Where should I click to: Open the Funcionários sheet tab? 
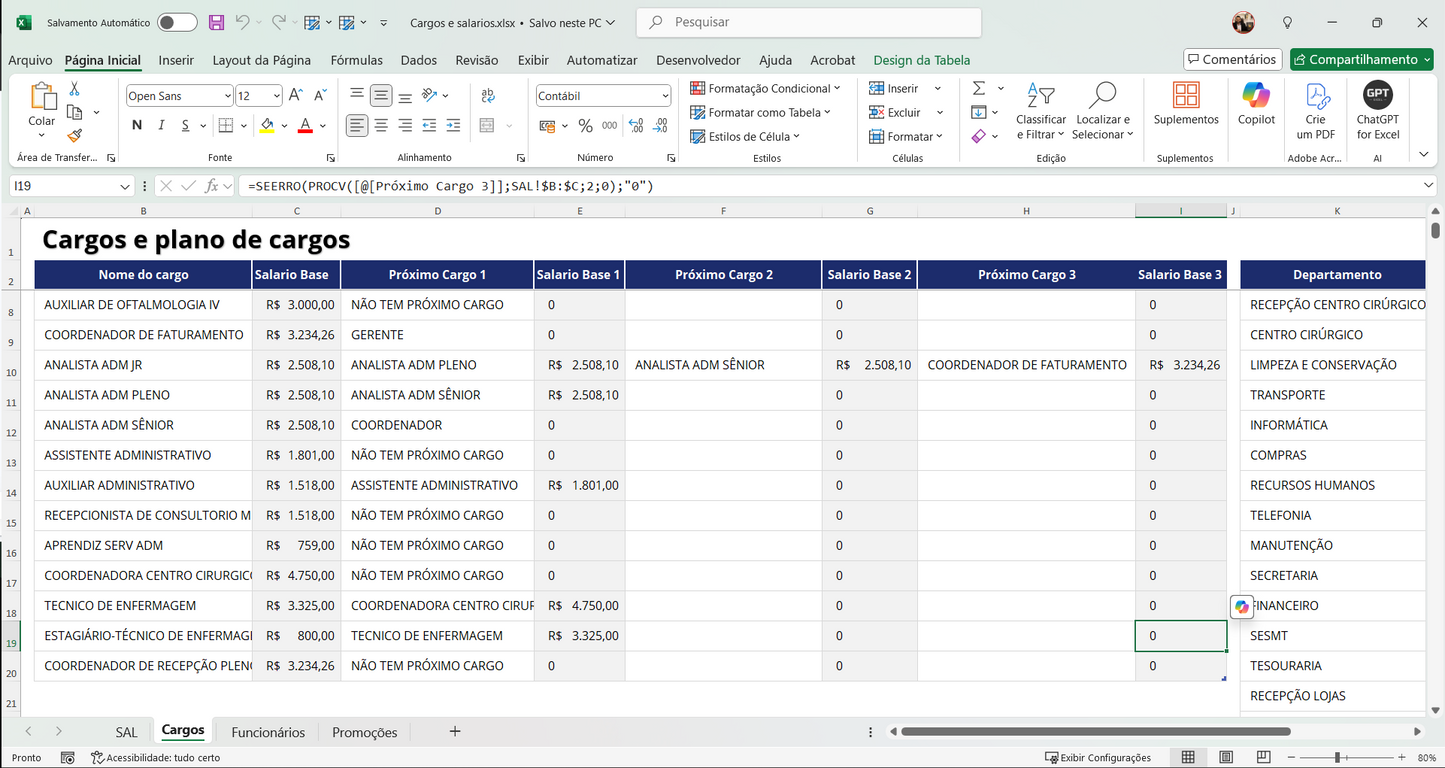(x=267, y=731)
